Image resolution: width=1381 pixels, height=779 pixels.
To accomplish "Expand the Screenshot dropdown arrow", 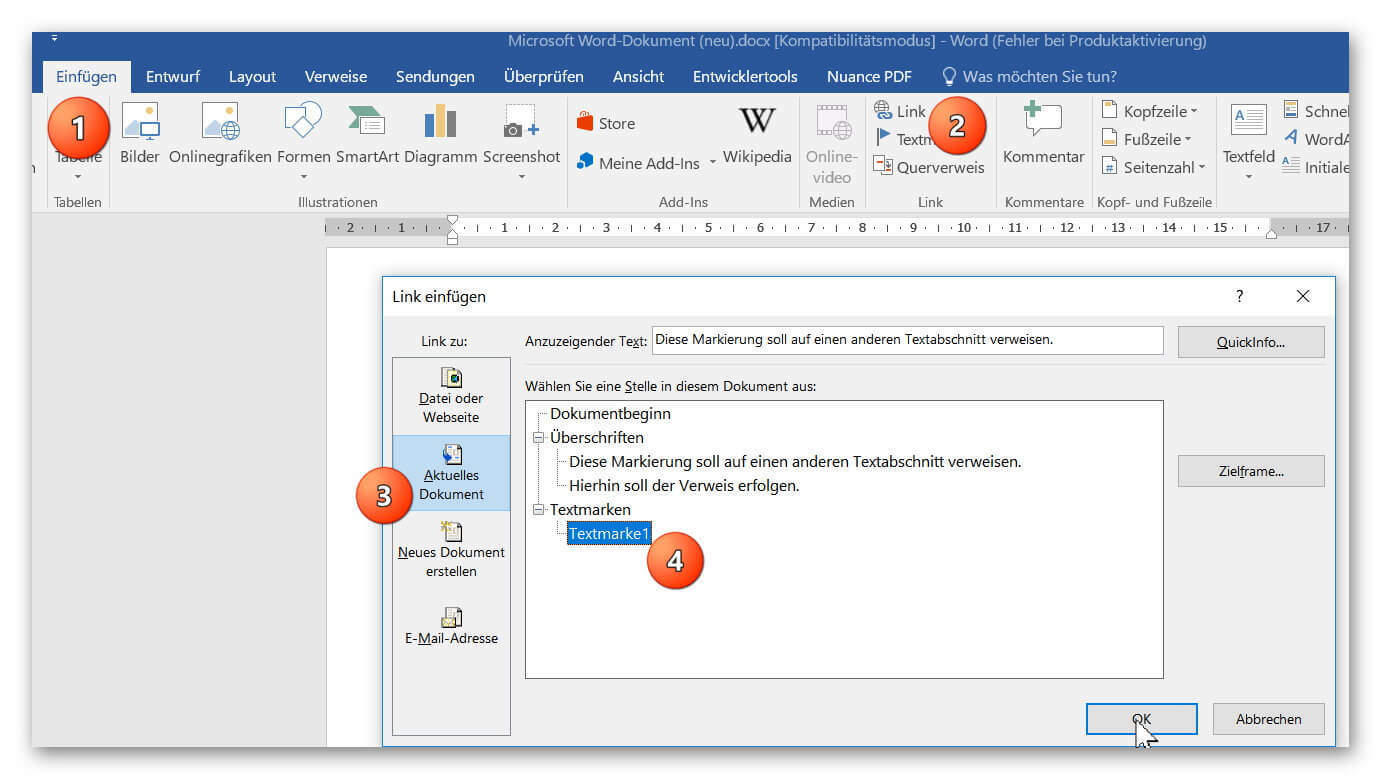I will 521,177.
